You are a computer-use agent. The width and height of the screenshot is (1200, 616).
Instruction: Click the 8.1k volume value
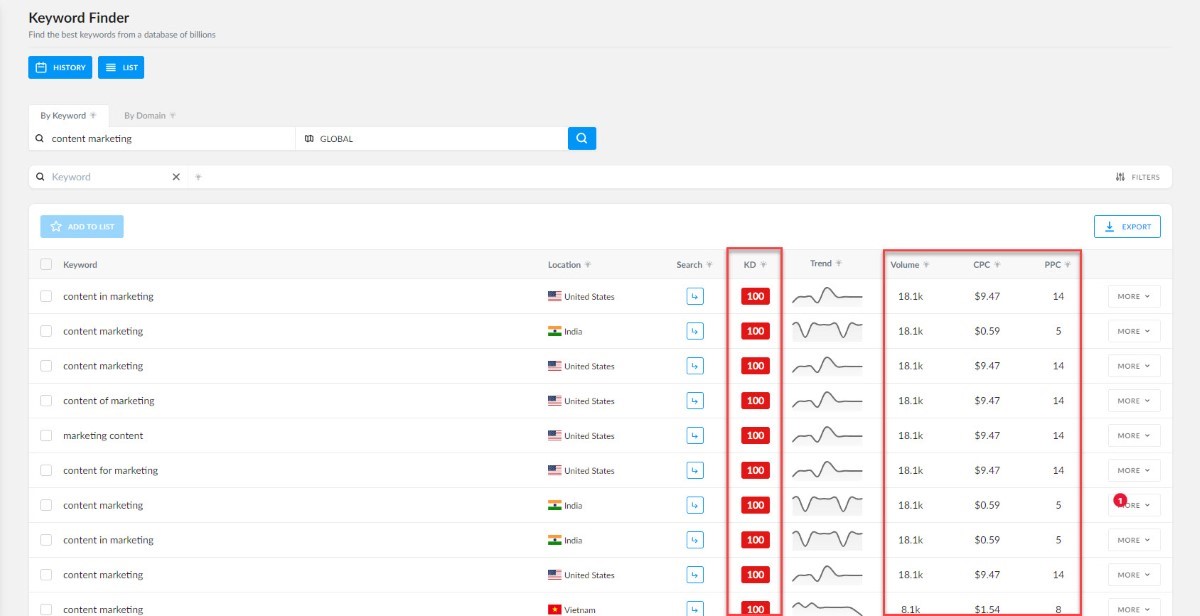click(911, 609)
